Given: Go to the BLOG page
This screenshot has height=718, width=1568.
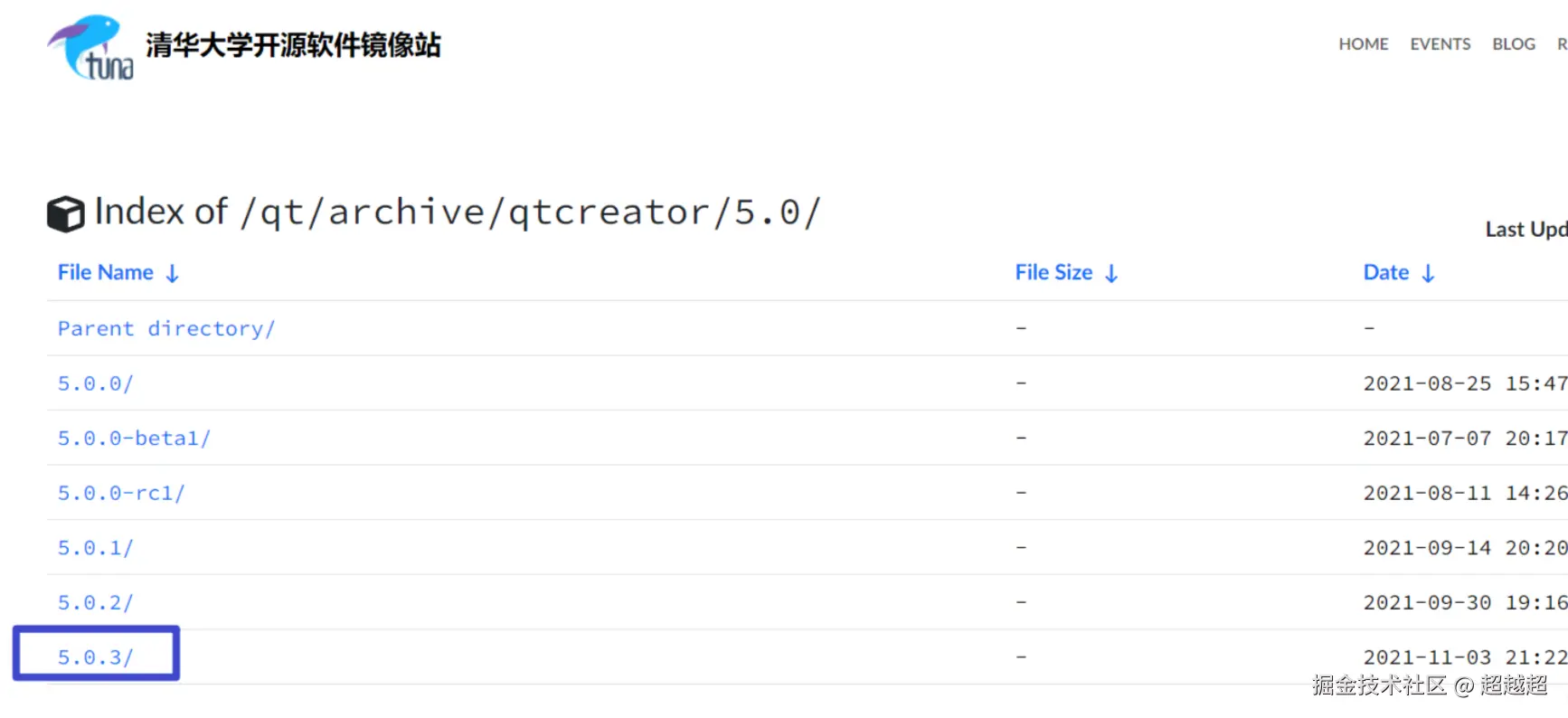Looking at the screenshot, I should [1513, 44].
